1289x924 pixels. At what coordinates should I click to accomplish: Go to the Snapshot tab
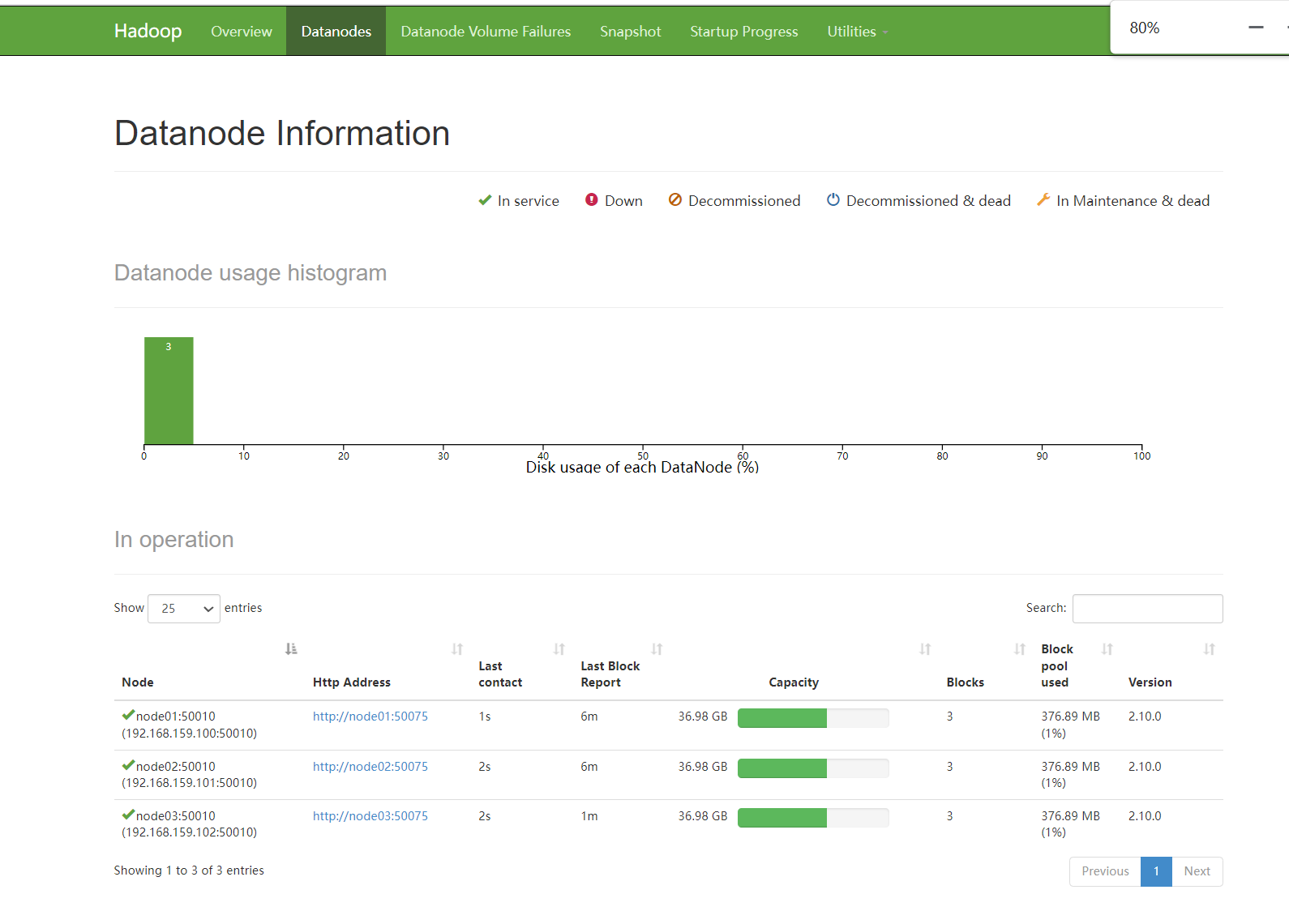coord(630,32)
